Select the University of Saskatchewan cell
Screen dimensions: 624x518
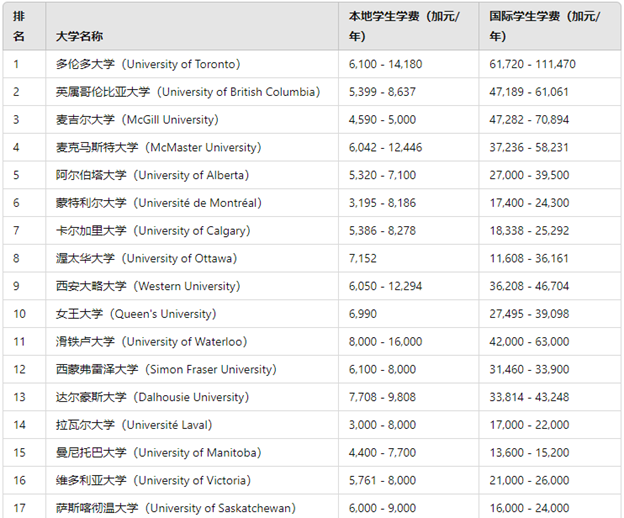[x=192, y=506]
